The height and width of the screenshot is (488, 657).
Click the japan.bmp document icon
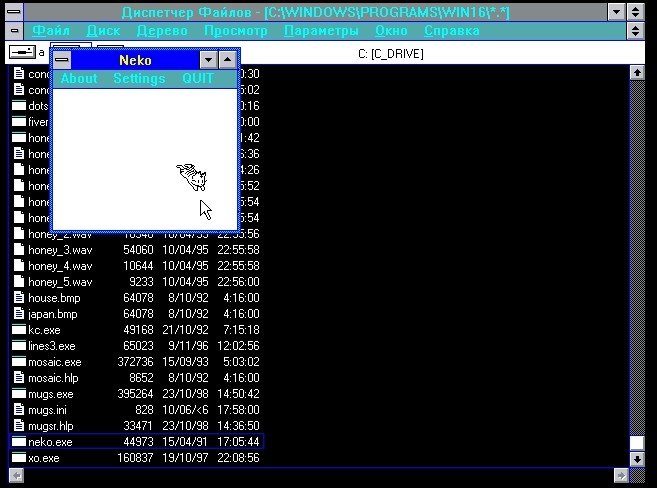point(19,314)
